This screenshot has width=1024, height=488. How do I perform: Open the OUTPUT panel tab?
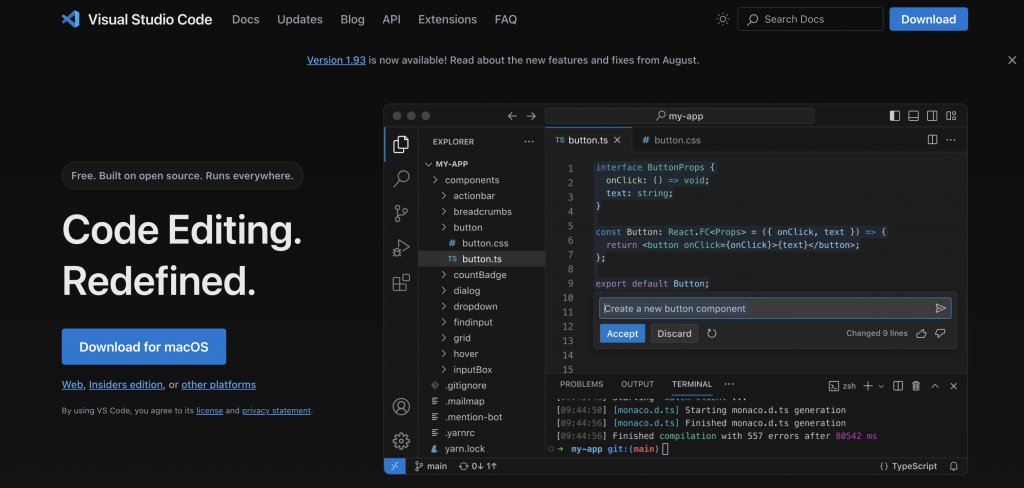[637, 384]
